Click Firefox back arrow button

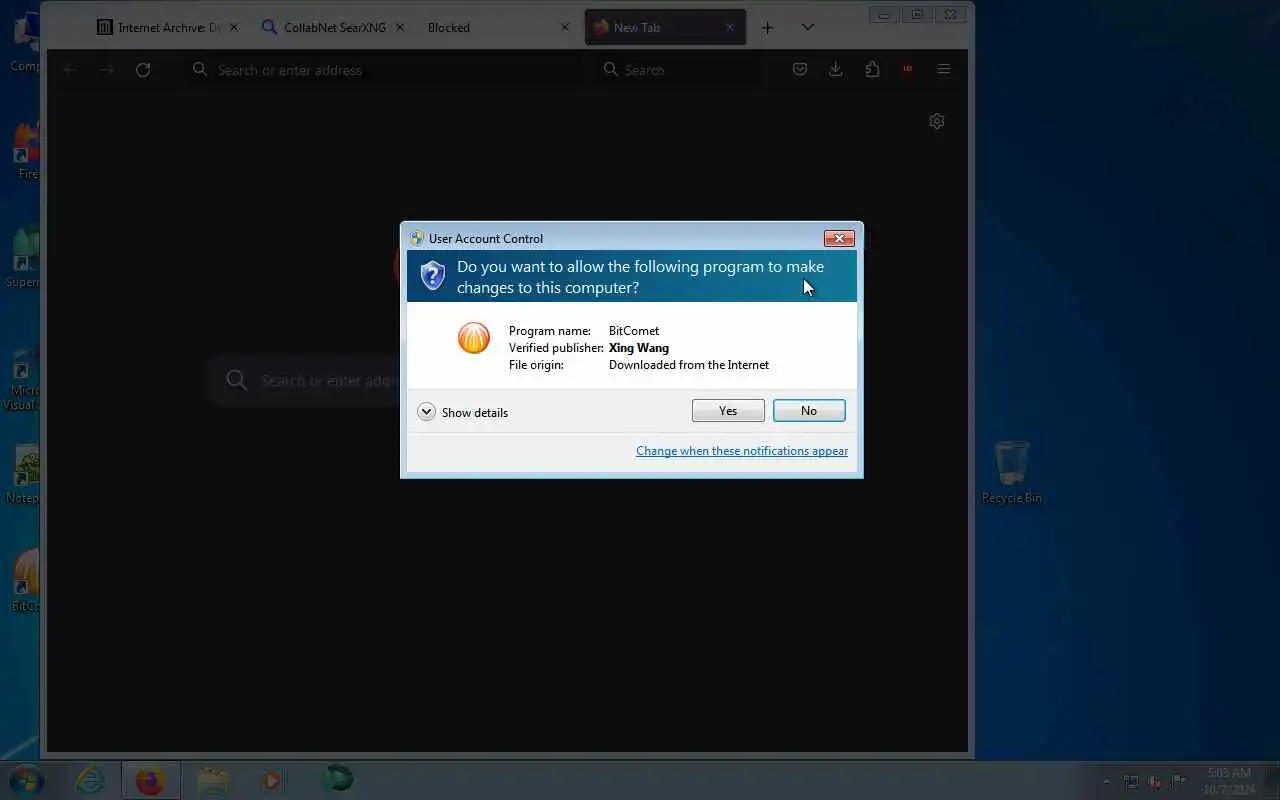pyautogui.click(x=70, y=70)
